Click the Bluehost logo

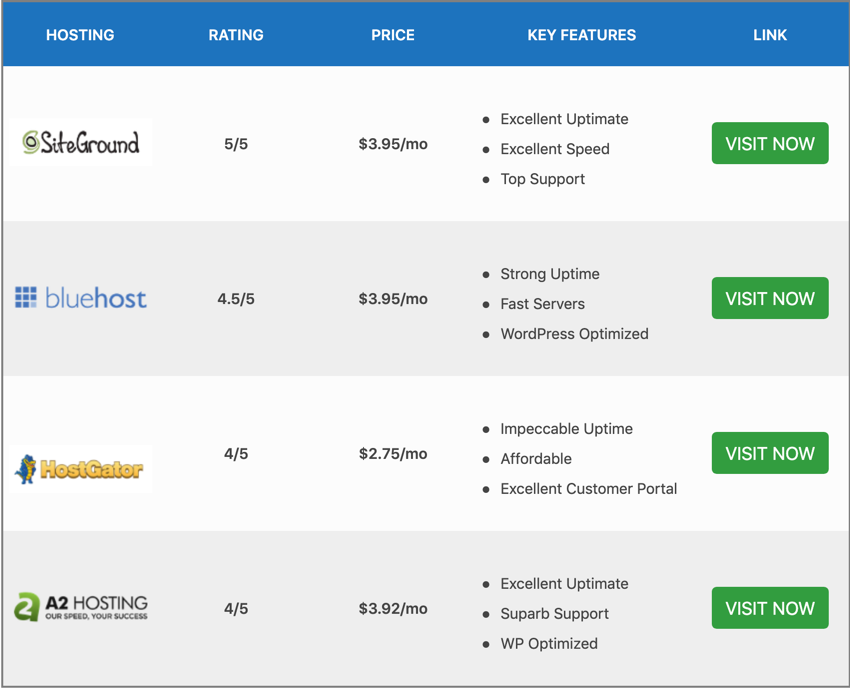(x=81, y=298)
